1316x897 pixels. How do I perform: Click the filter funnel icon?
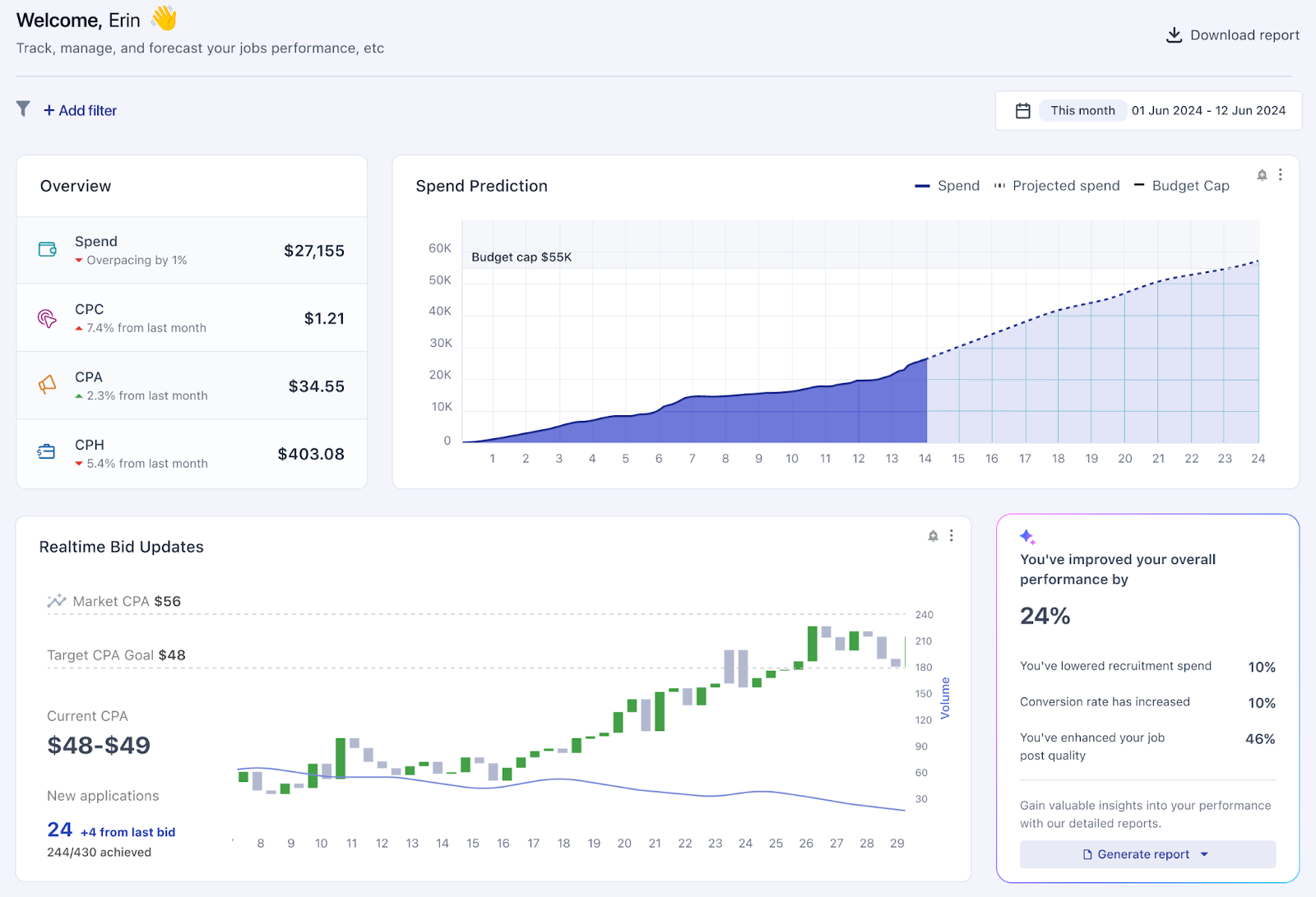pos(23,109)
